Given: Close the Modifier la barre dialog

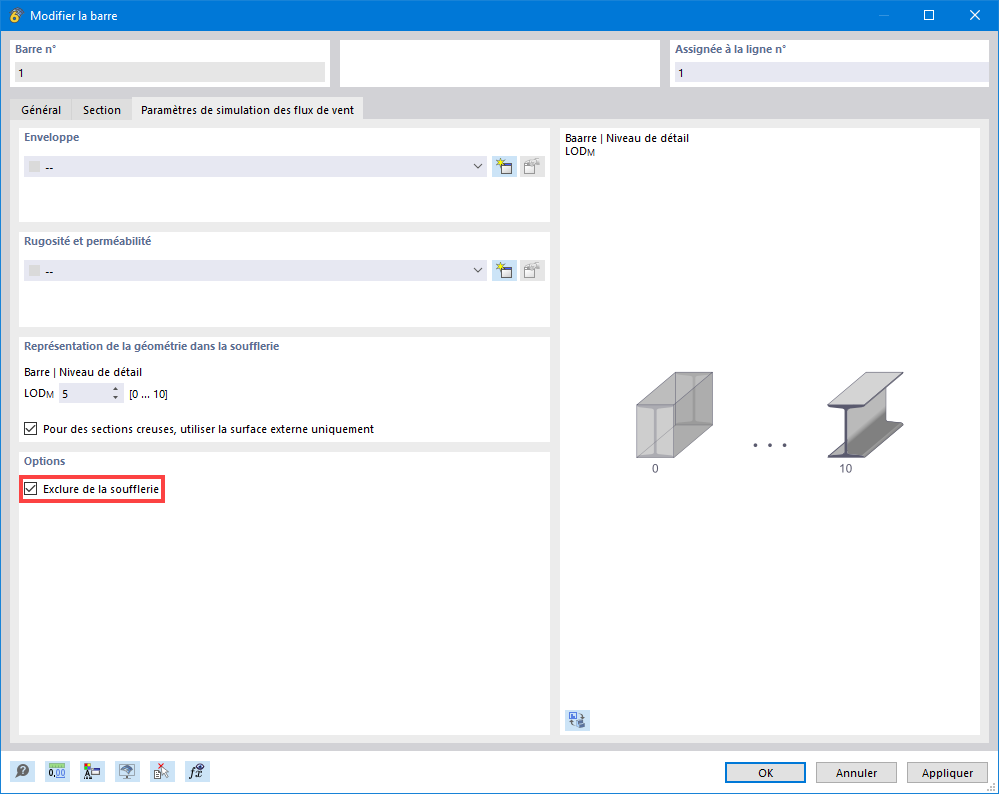Looking at the screenshot, I should click(975, 15).
